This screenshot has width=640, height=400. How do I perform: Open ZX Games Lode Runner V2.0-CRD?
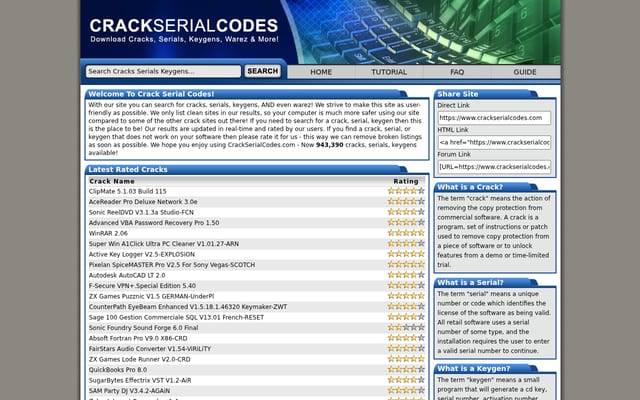[x=140, y=360]
